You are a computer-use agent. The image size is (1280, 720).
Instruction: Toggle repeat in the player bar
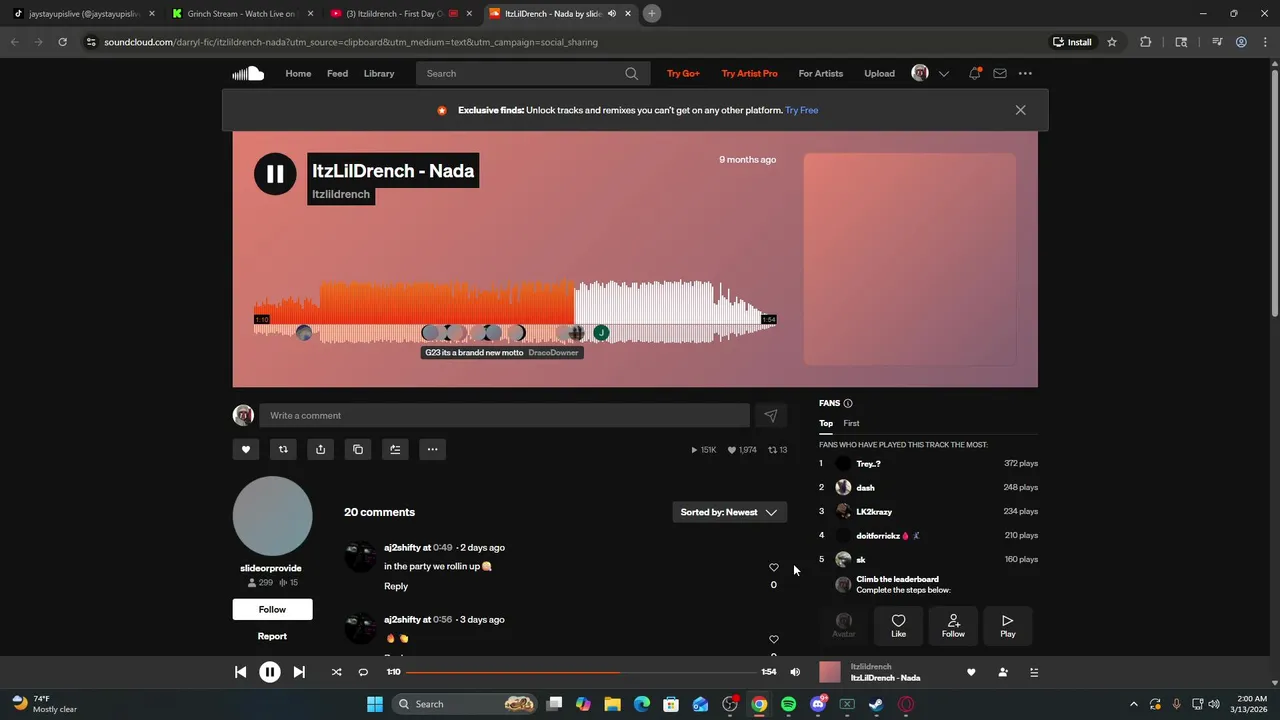tap(363, 672)
